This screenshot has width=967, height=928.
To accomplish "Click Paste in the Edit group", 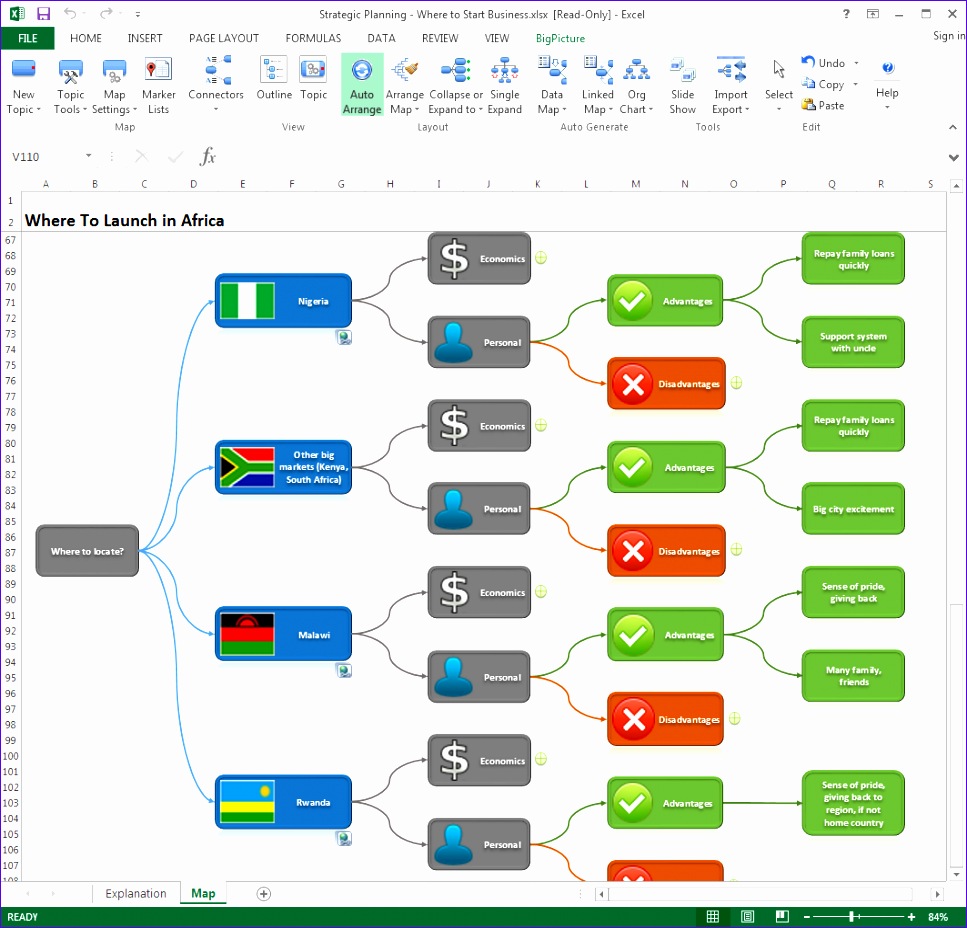I will [x=823, y=105].
